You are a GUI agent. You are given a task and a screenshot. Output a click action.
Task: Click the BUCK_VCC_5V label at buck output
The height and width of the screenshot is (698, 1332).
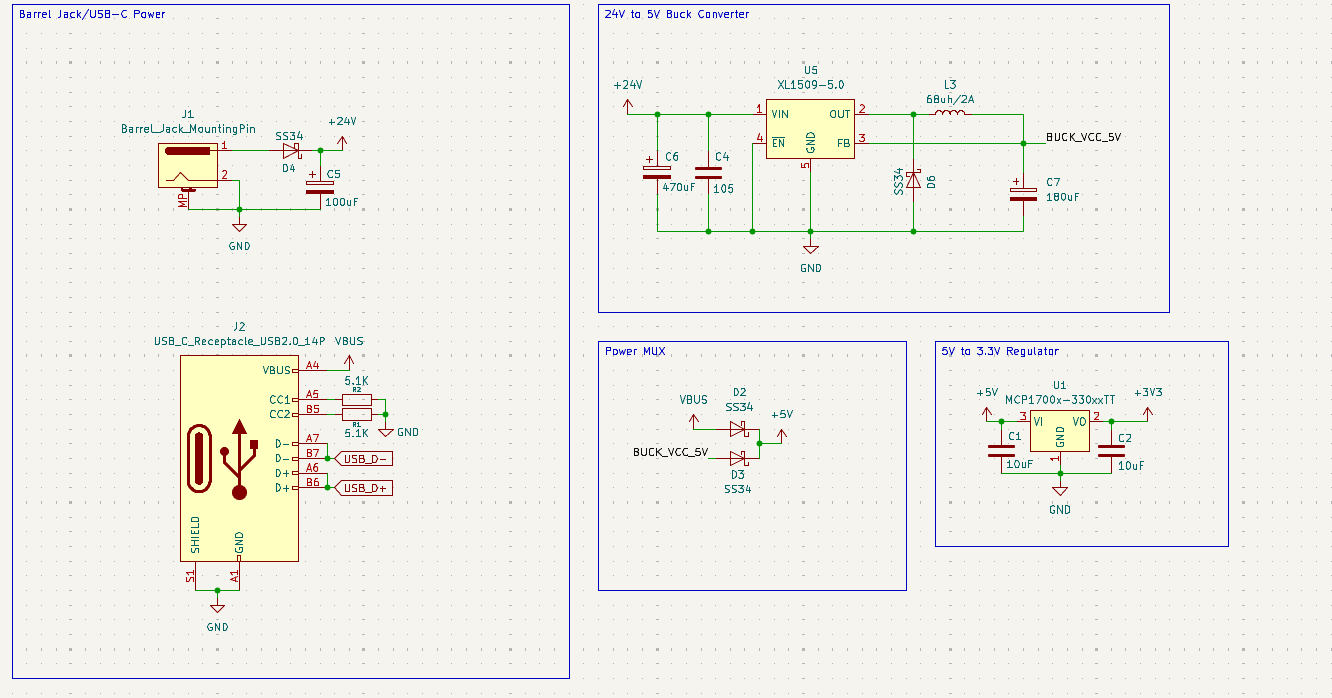coord(1083,137)
